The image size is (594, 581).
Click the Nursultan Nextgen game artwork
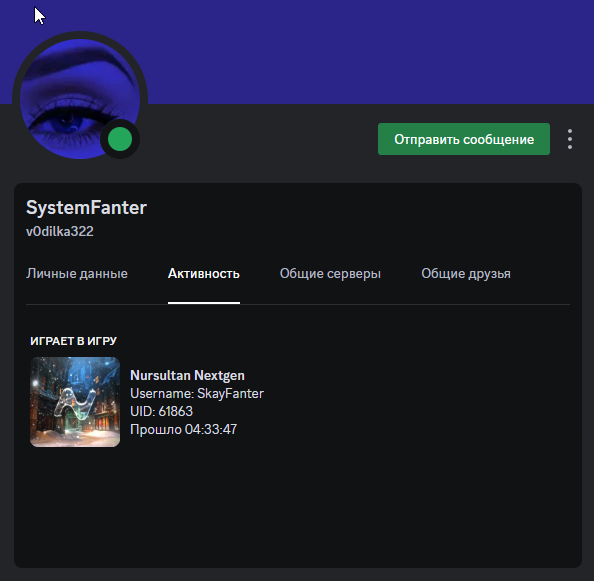pyautogui.click(x=75, y=402)
